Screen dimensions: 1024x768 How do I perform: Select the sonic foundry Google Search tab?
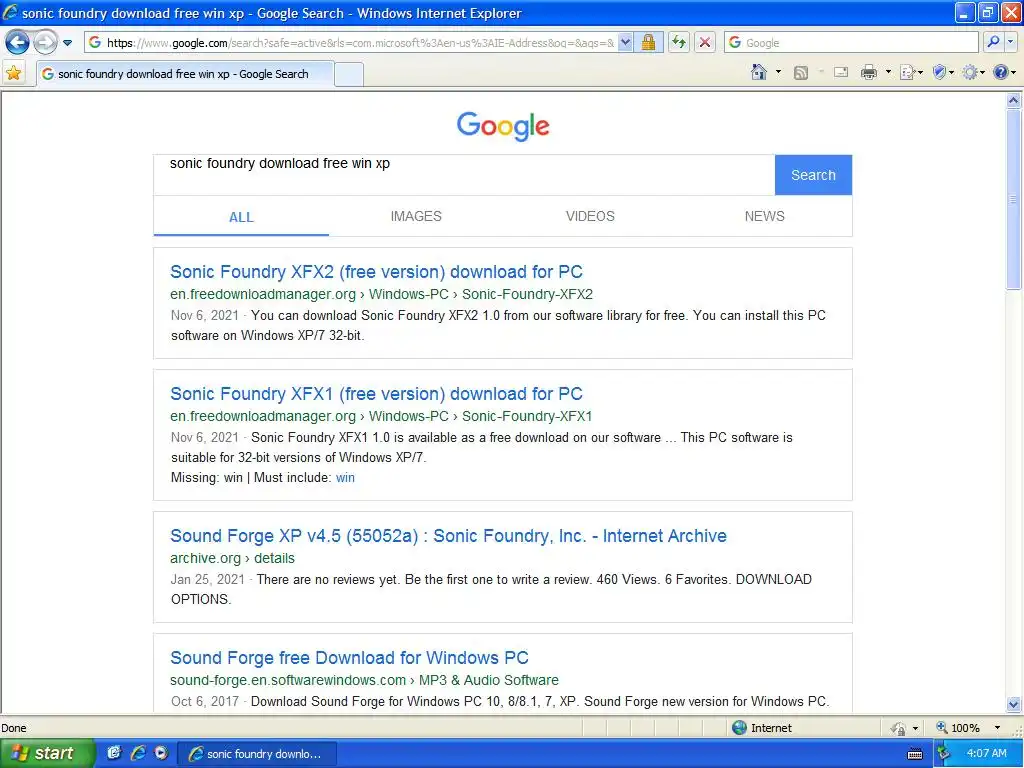(x=185, y=74)
